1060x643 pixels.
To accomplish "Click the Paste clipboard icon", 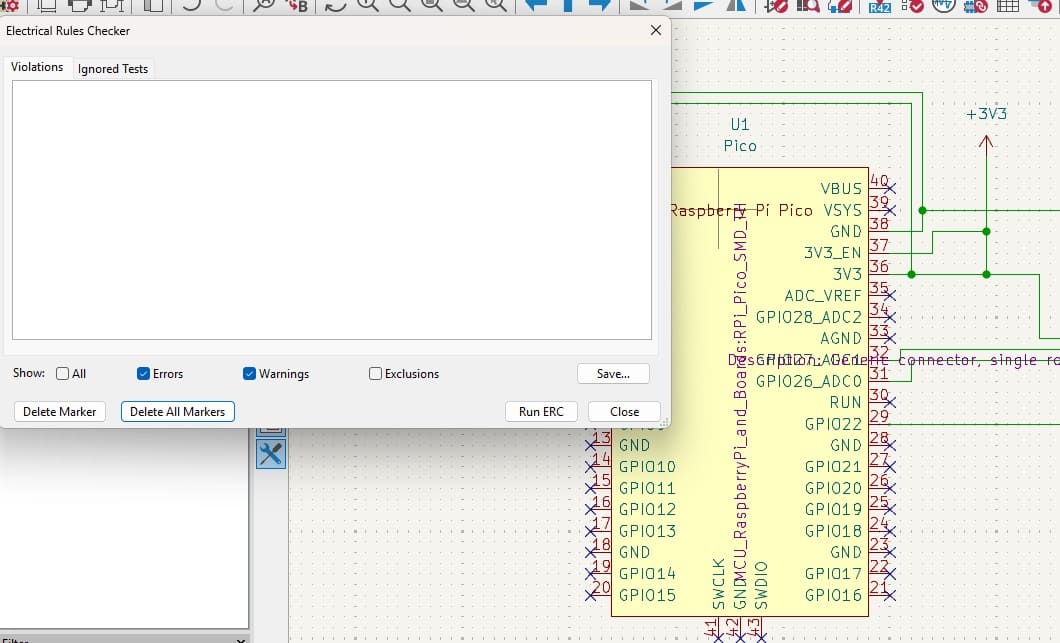I will point(153,5).
